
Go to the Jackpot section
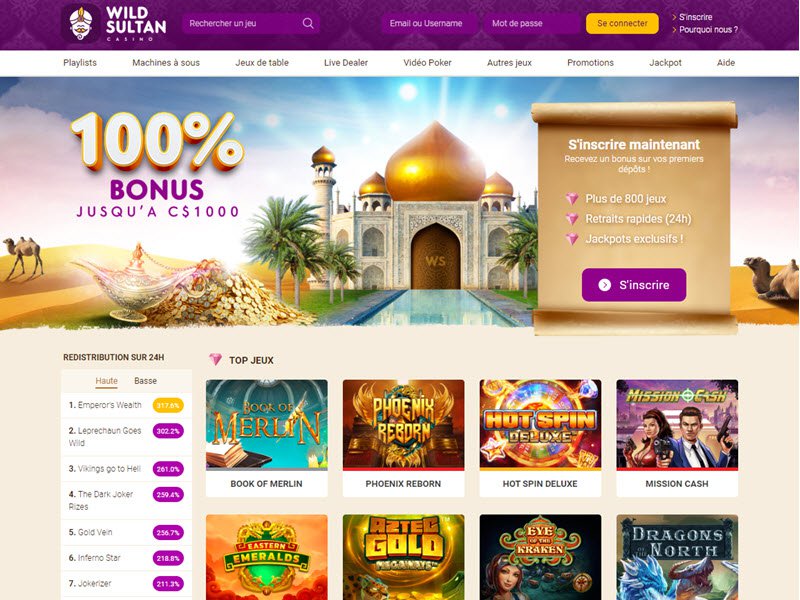[665, 63]
